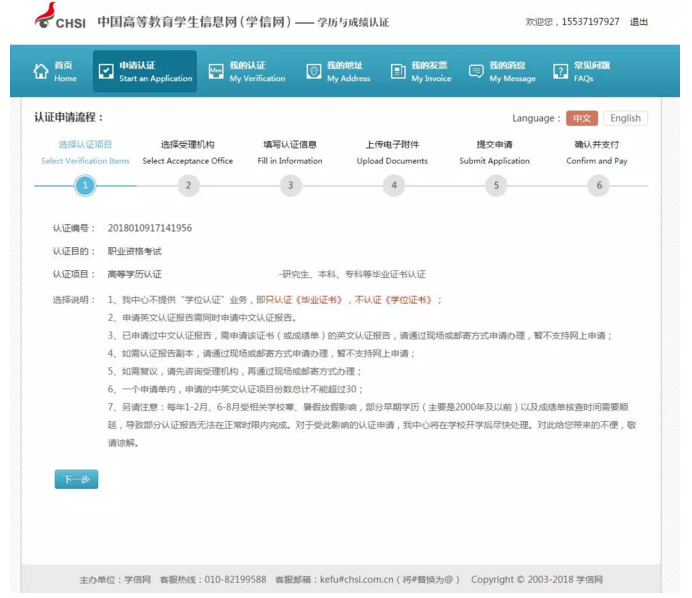Image resolution: width=692 pixels, height=598 pixels.
Task: Click the My Address shield icon
Action: click(x=314, y=72)
